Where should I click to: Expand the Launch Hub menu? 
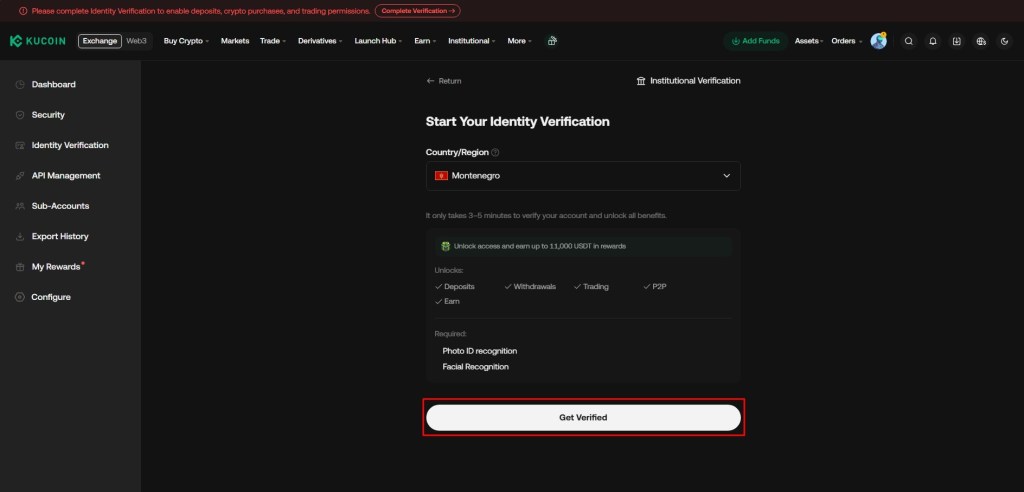tap(378, 41)
